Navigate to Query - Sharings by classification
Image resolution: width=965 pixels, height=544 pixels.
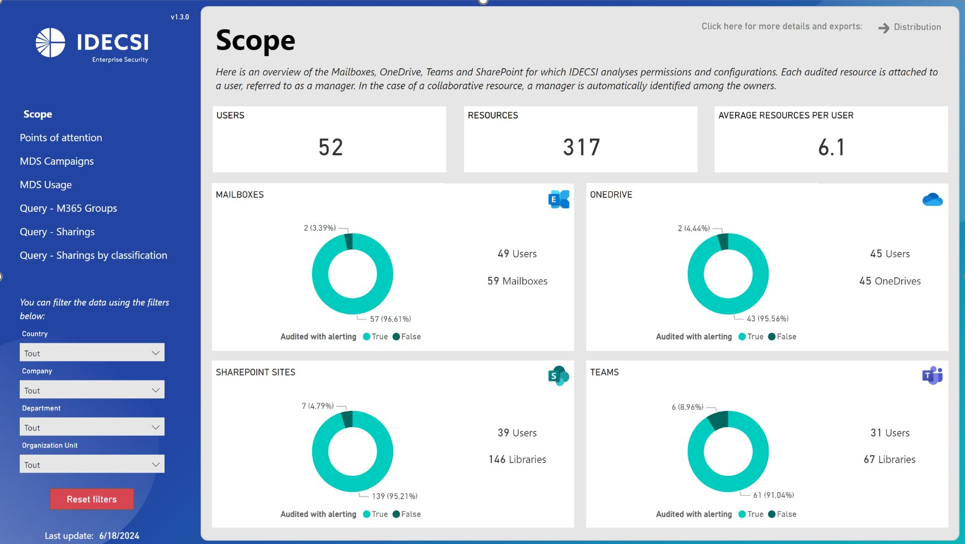(x=93, y=255)
